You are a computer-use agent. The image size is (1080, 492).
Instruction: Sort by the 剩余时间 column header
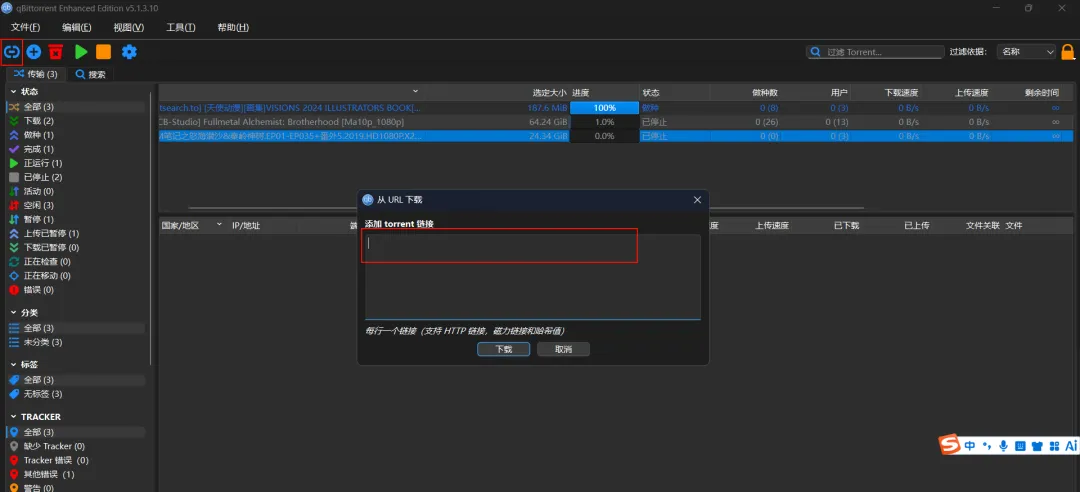coord(1041,92)
